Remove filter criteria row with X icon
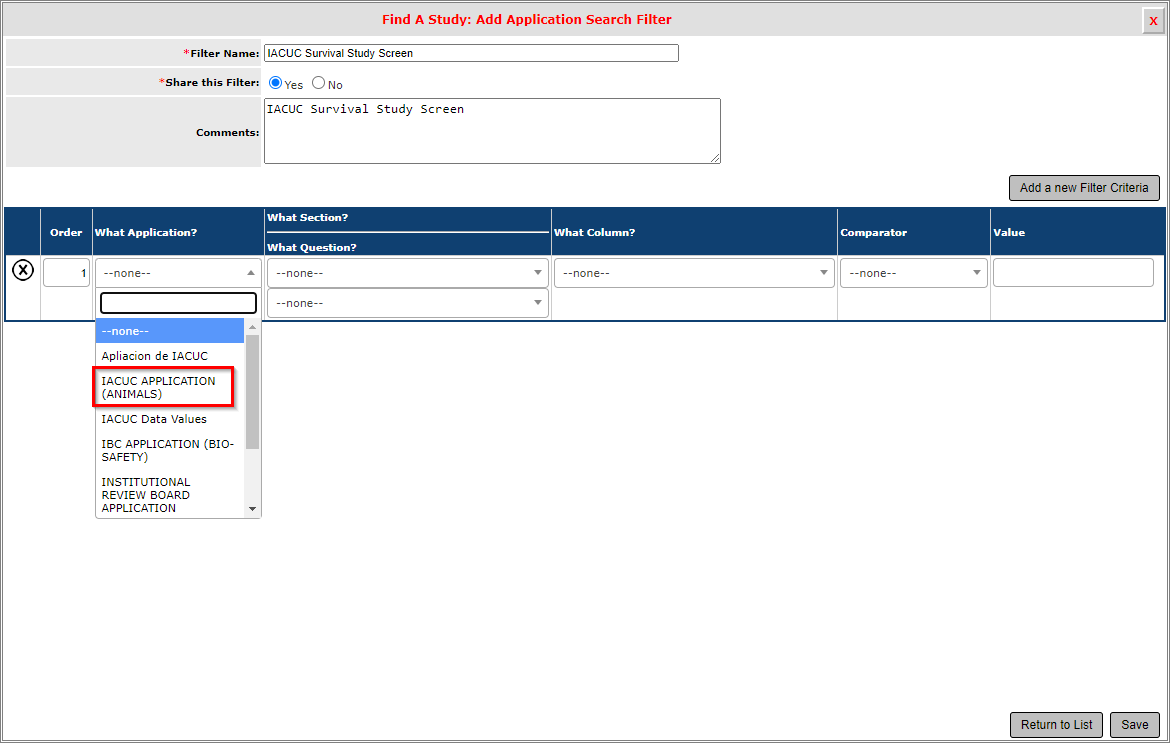The width and height of the screenshot is (1170, 743). [x=23, y=270]
